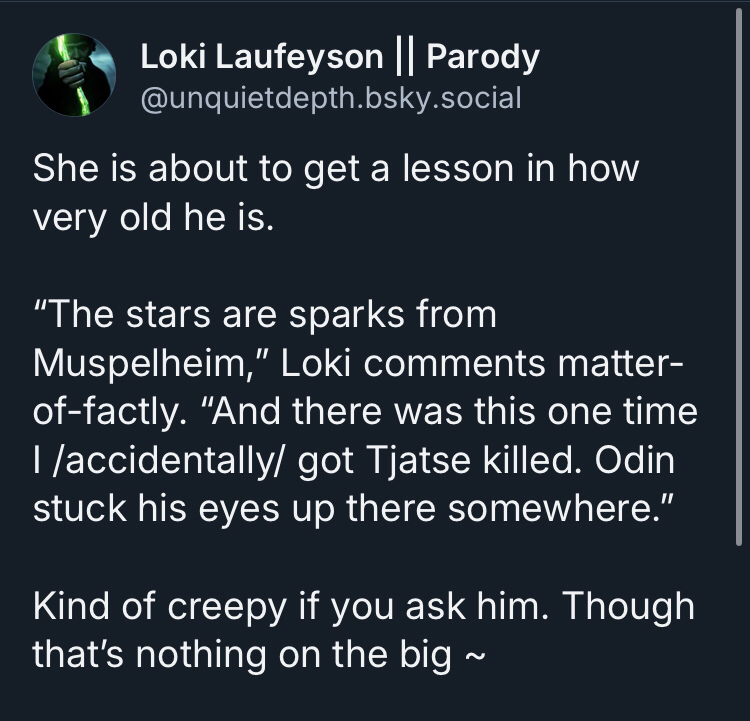Viewport: 750px width, 721px height.
Task: Click "Loki comments matter-" in the quote
Action: (x=480, y=363)
